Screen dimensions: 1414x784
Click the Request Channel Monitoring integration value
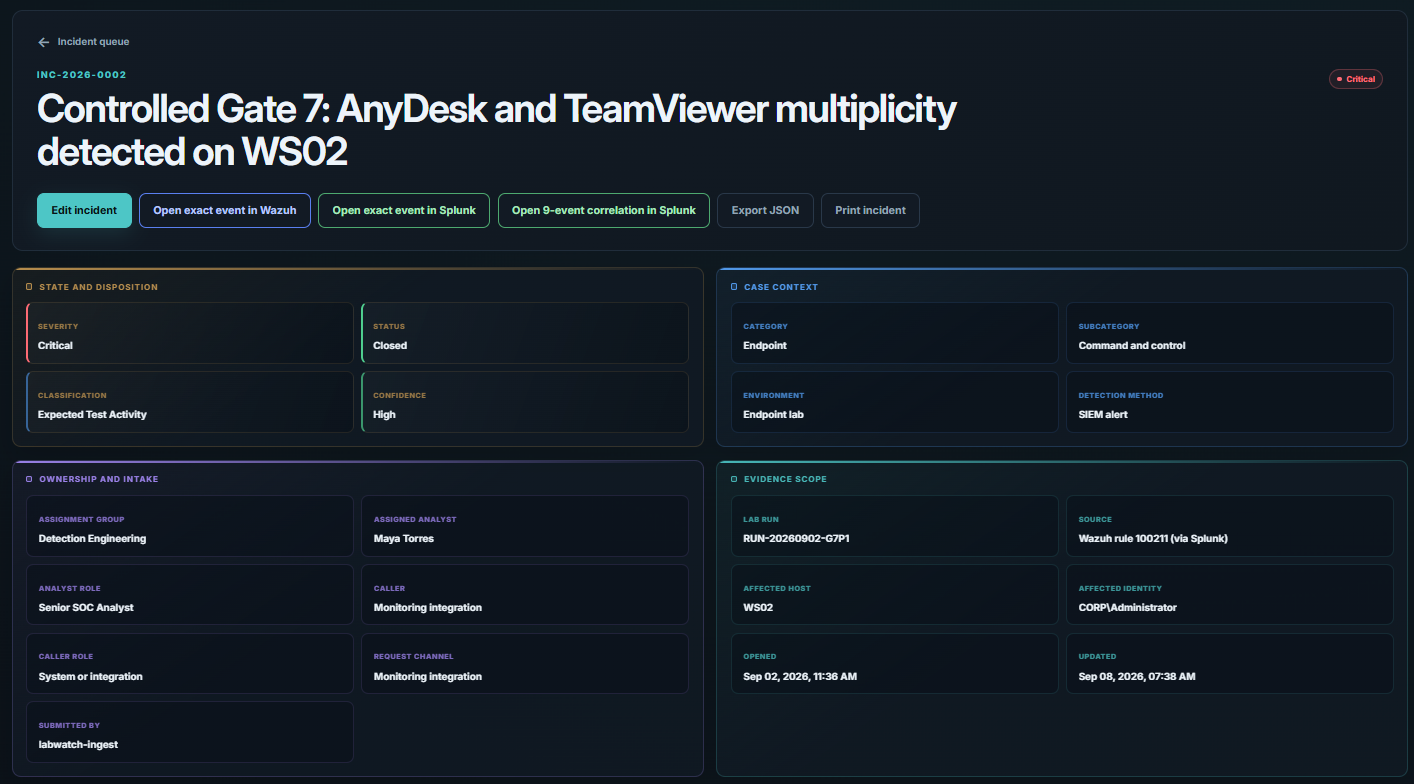(428, 676)
